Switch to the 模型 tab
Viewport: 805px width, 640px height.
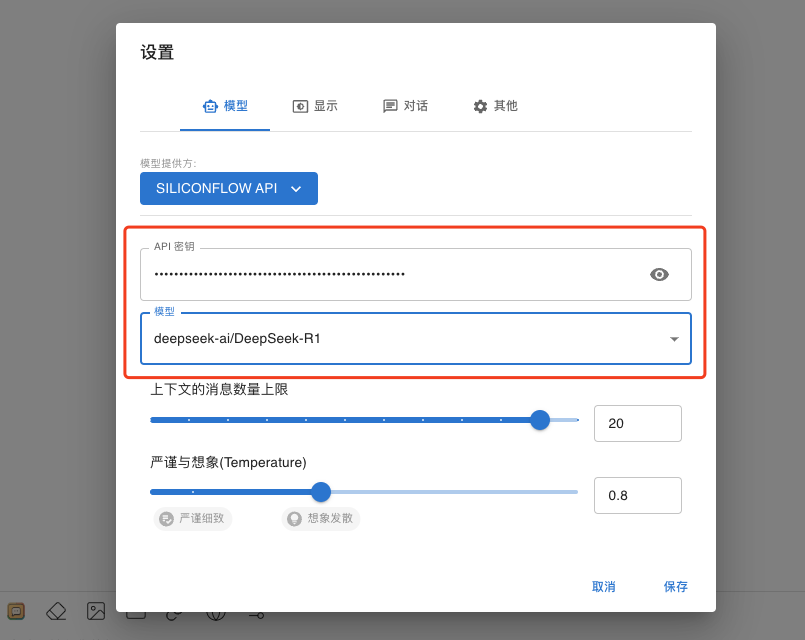(225, 106)
